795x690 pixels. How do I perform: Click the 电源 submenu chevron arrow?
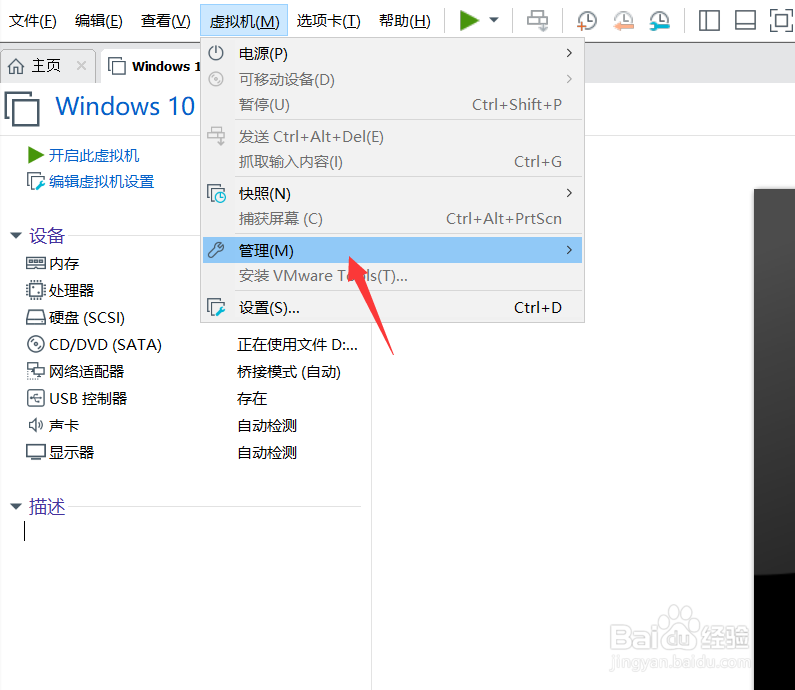[569, 53]
